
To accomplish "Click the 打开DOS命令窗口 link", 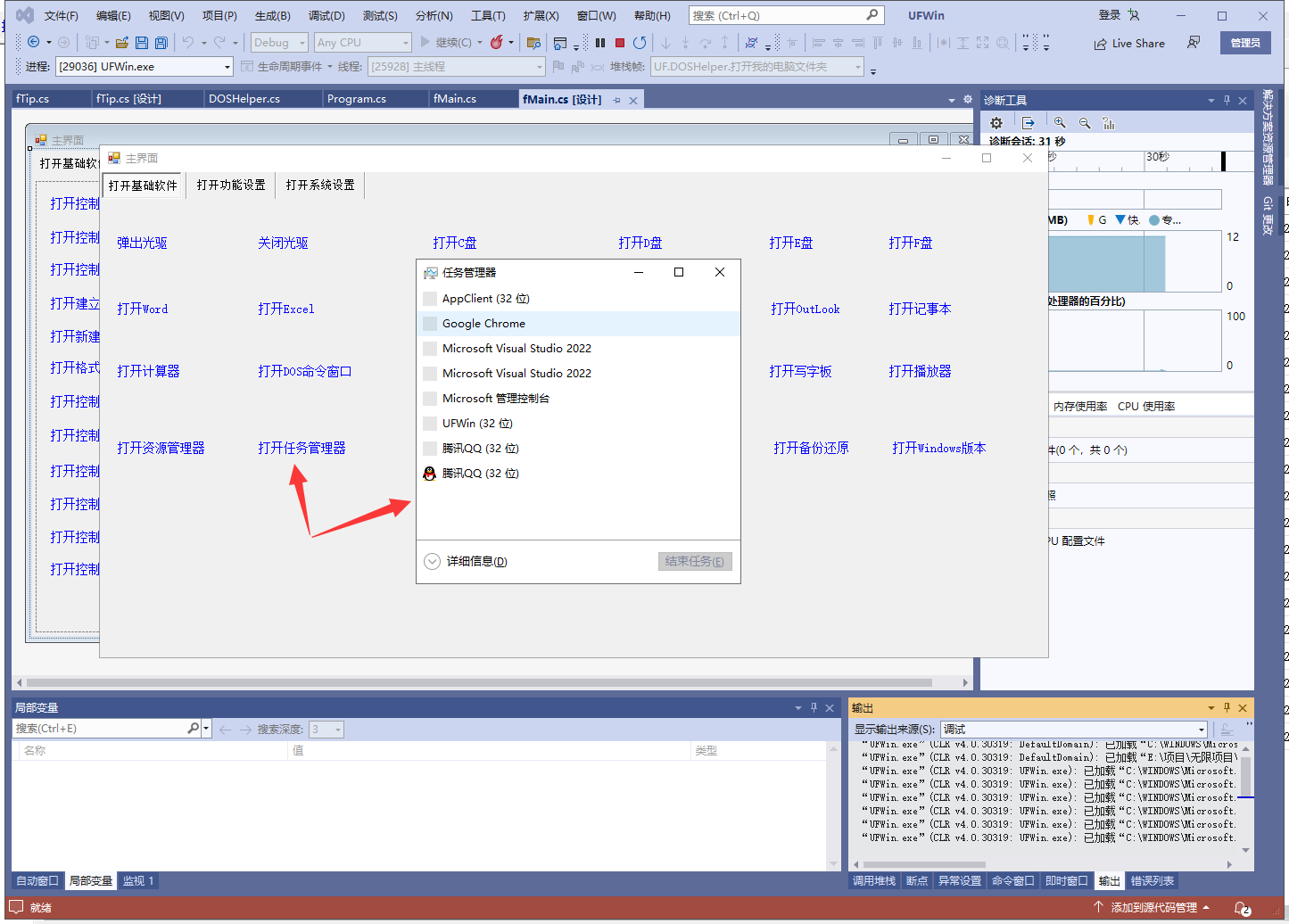I will (x=304, y=371).
